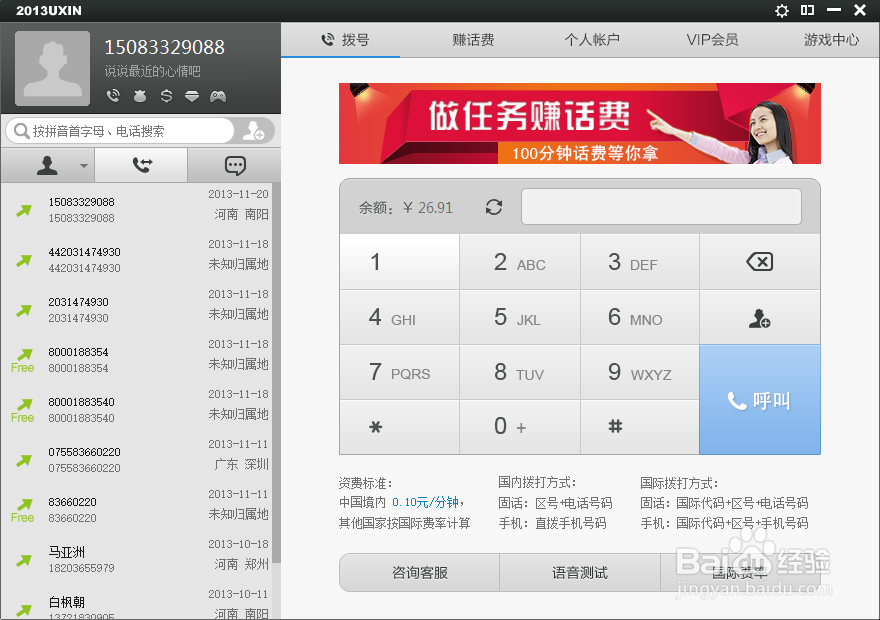Tap dialpad key 4 GHI
Viewport: 880px width, 620px height.
pyautogui.click(x=399, y=317)
